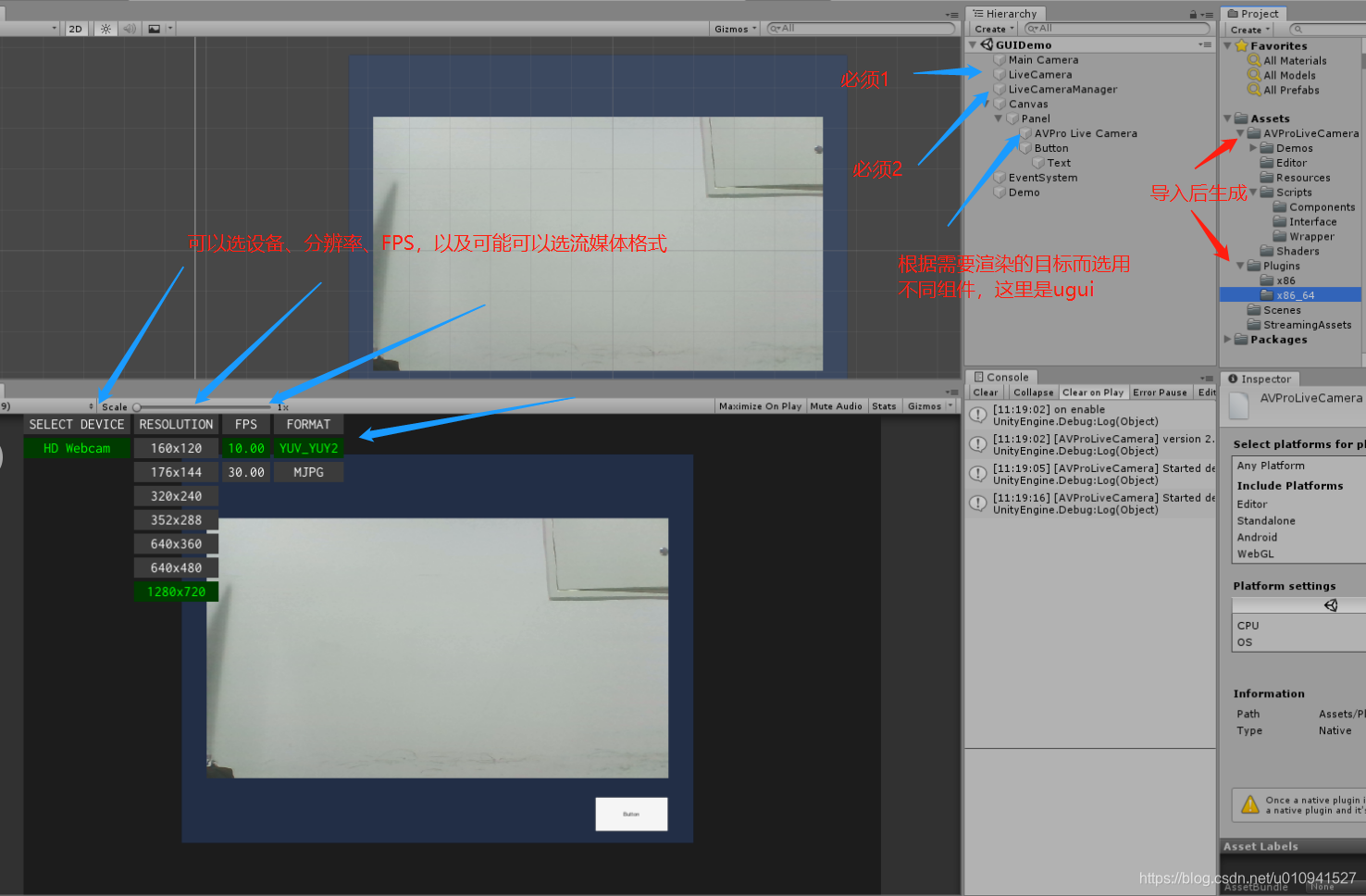Toggle Error Pause in Console
The width and height of the screenshot is (1366, 896).
(1160, 392)
